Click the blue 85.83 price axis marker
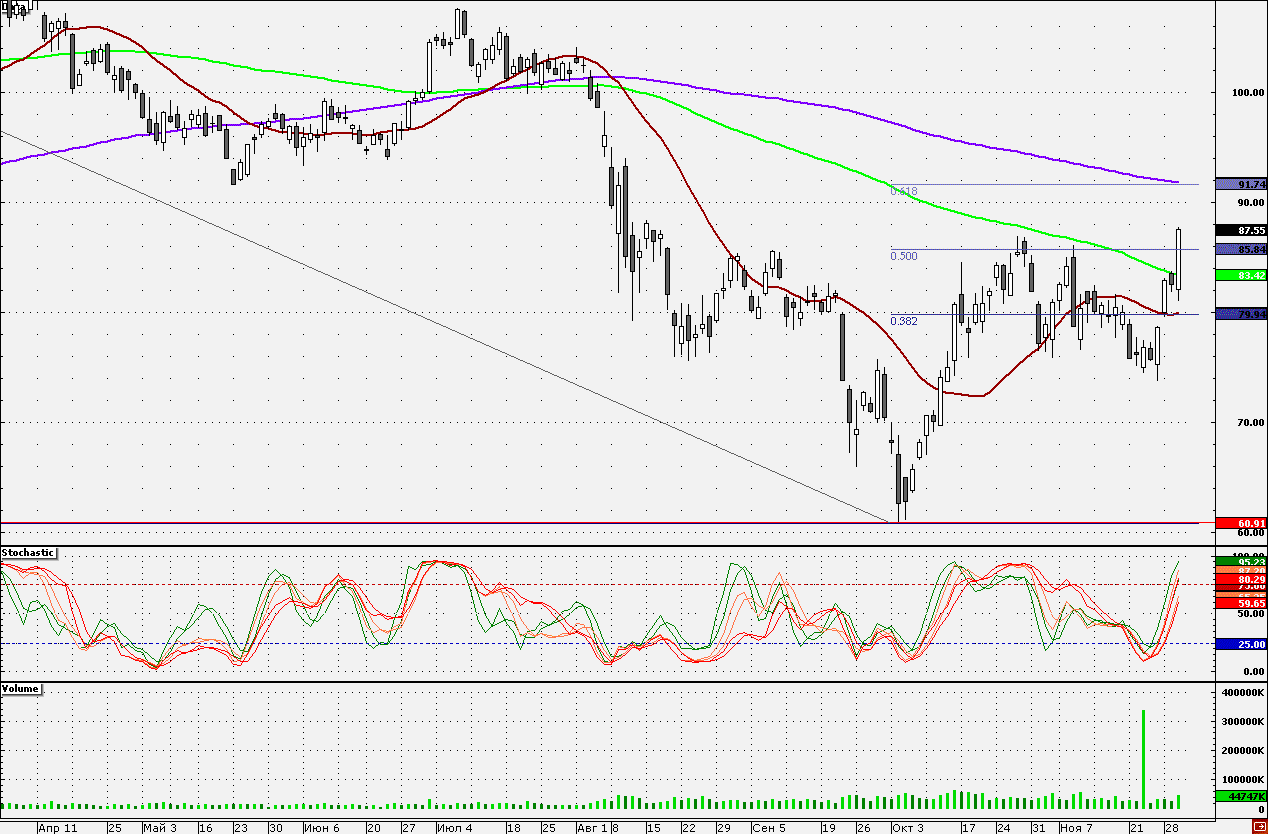Viewport: 1268px width, 834px height. (1241, 249)
